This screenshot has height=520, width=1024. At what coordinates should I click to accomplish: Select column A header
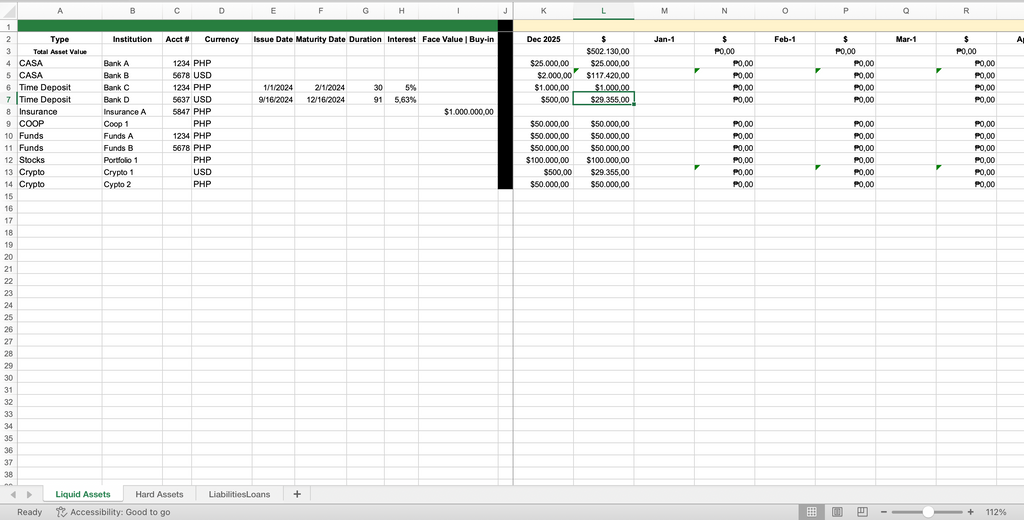click(x=60, y=10)
